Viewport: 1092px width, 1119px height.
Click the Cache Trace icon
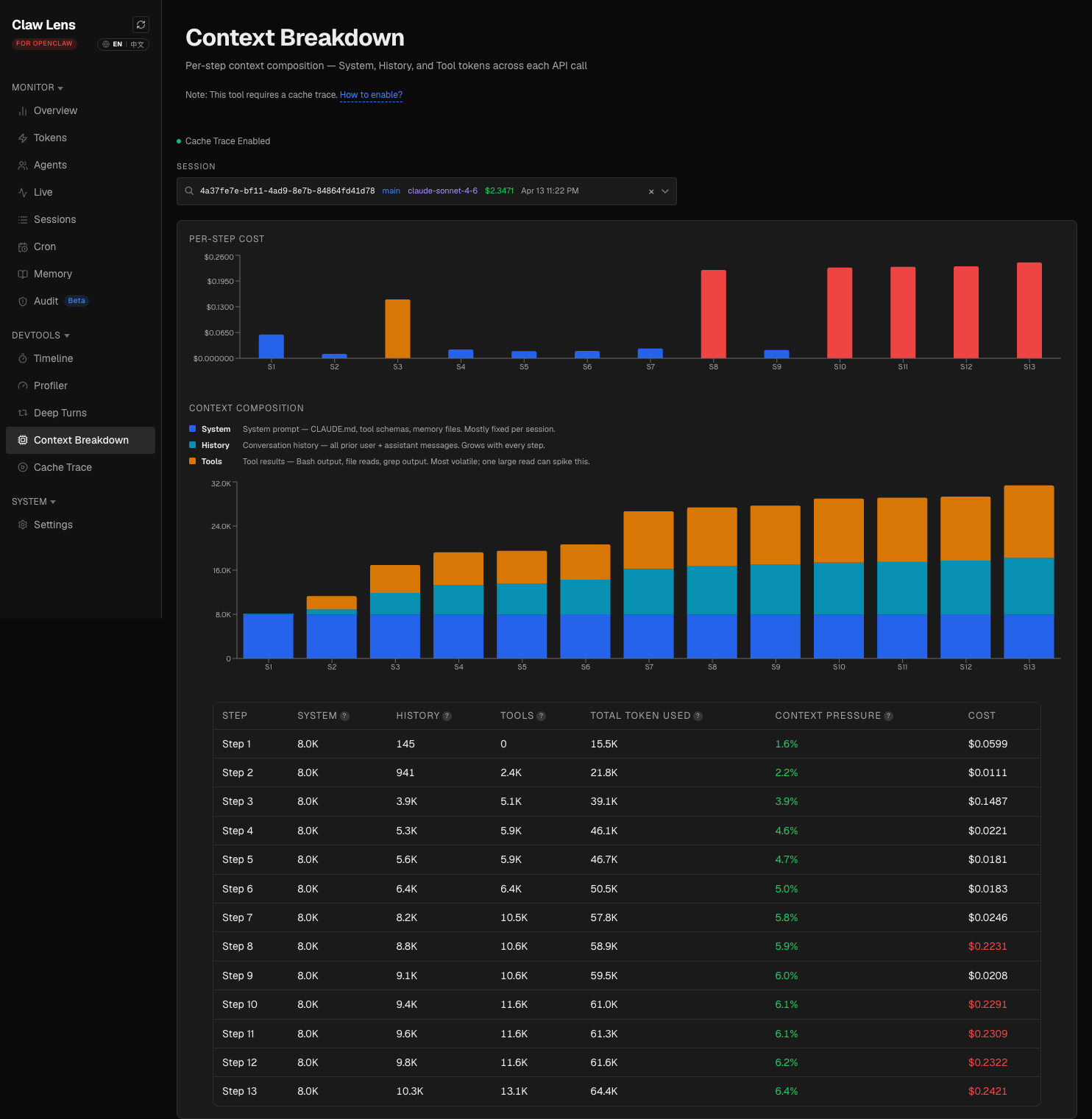click(23, 468)
